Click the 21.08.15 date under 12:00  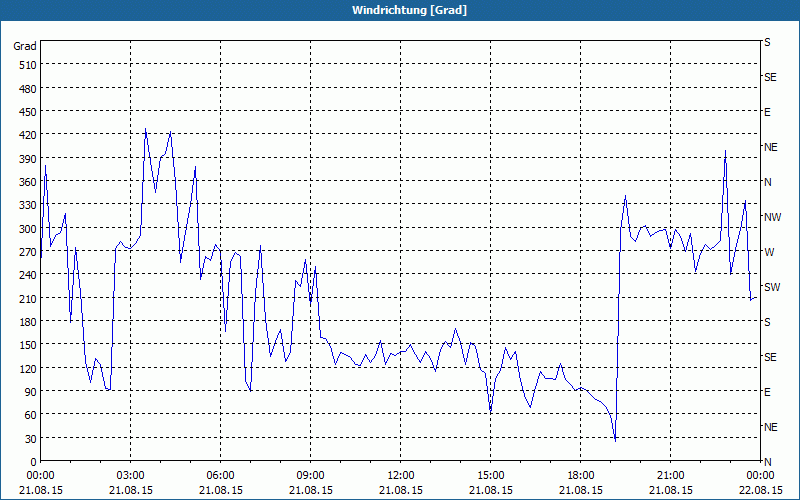401,490
